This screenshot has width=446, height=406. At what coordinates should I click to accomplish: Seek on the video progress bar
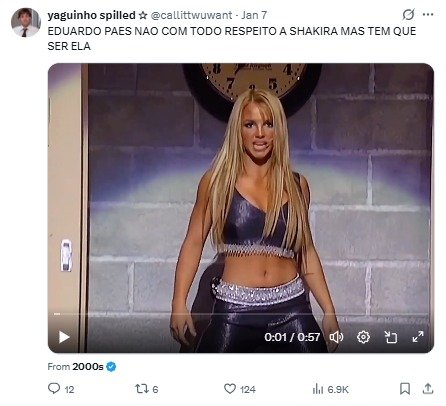click(241, 314)
